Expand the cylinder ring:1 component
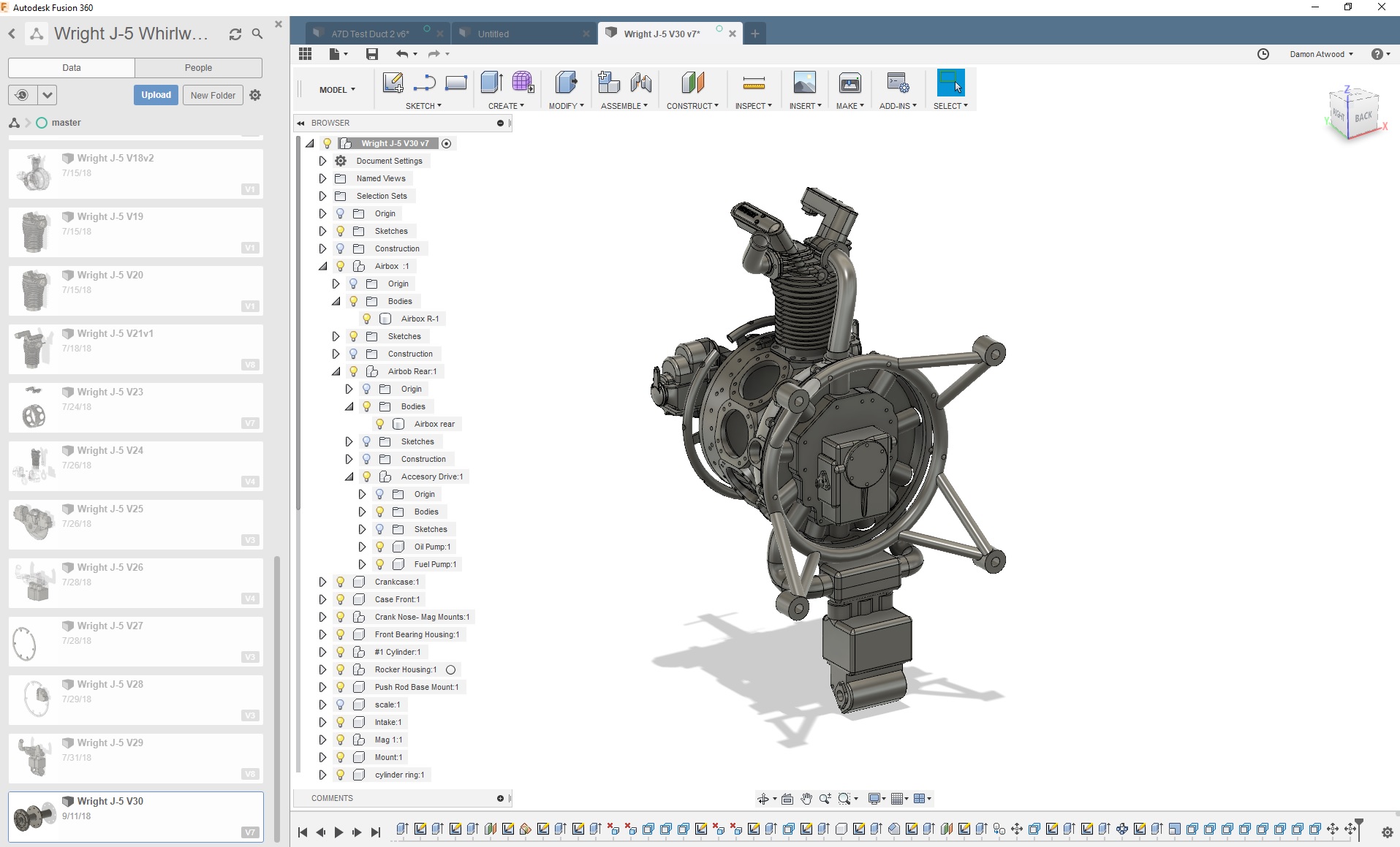 [322, 775]
